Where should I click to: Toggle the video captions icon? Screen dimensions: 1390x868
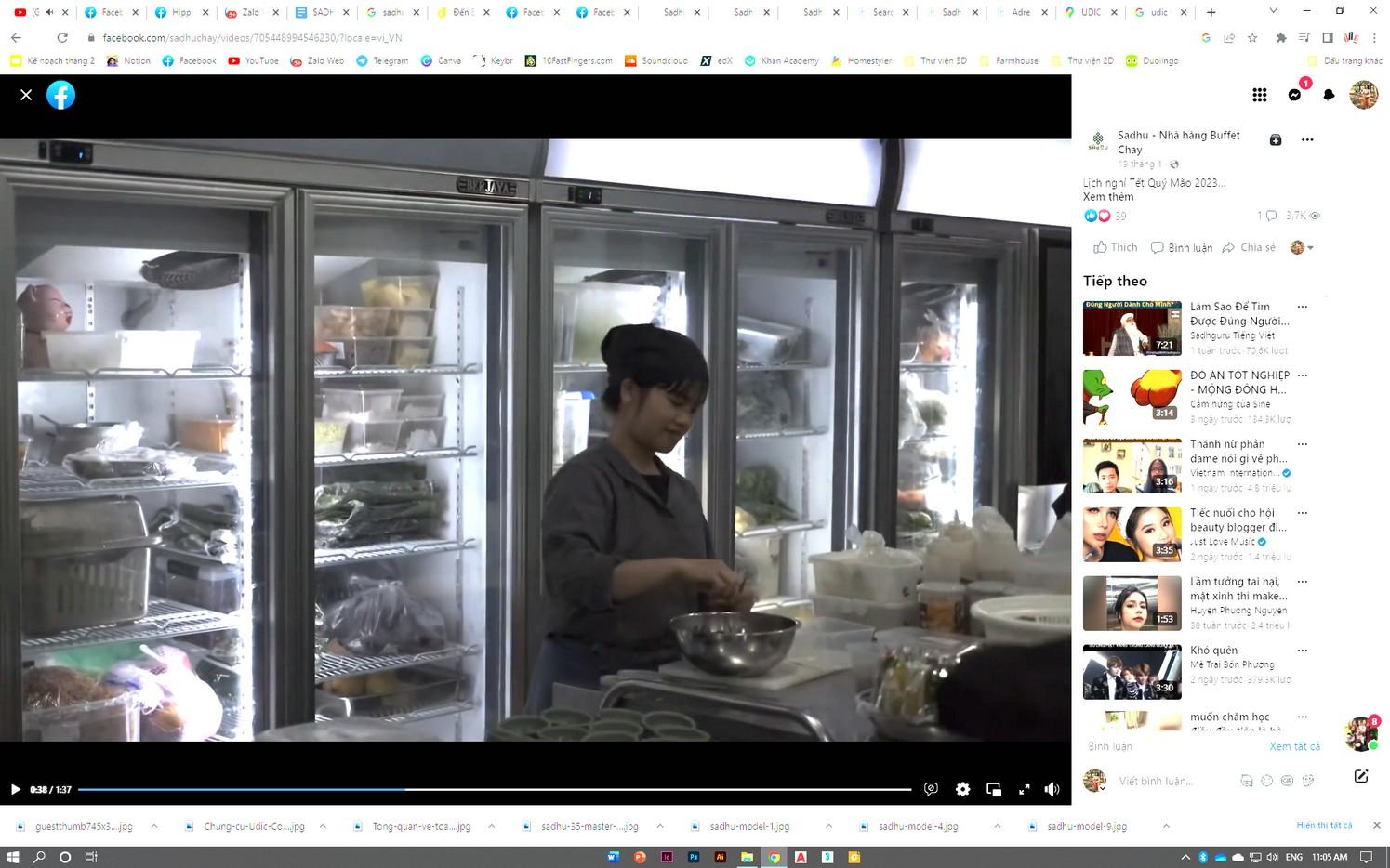point(931,789)
